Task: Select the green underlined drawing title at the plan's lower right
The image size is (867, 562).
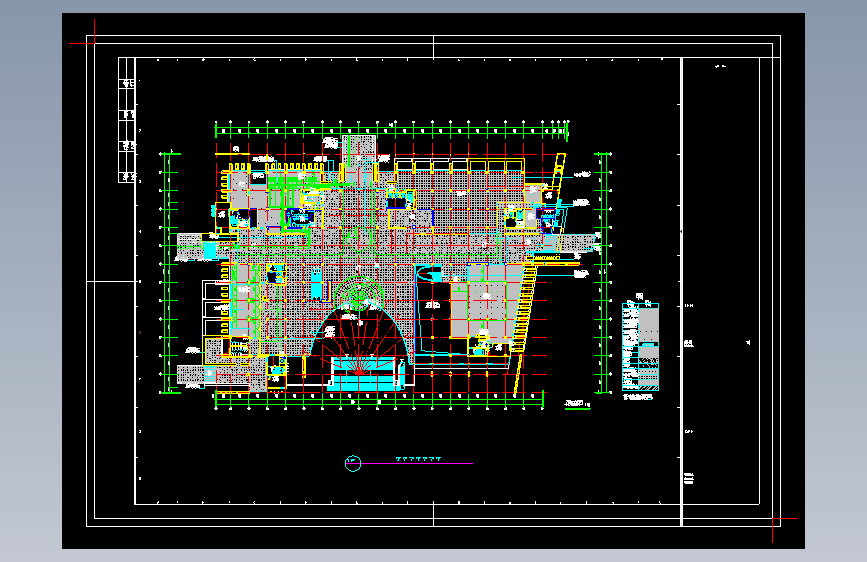Action: pyautogui.click(x=577, y=404)
